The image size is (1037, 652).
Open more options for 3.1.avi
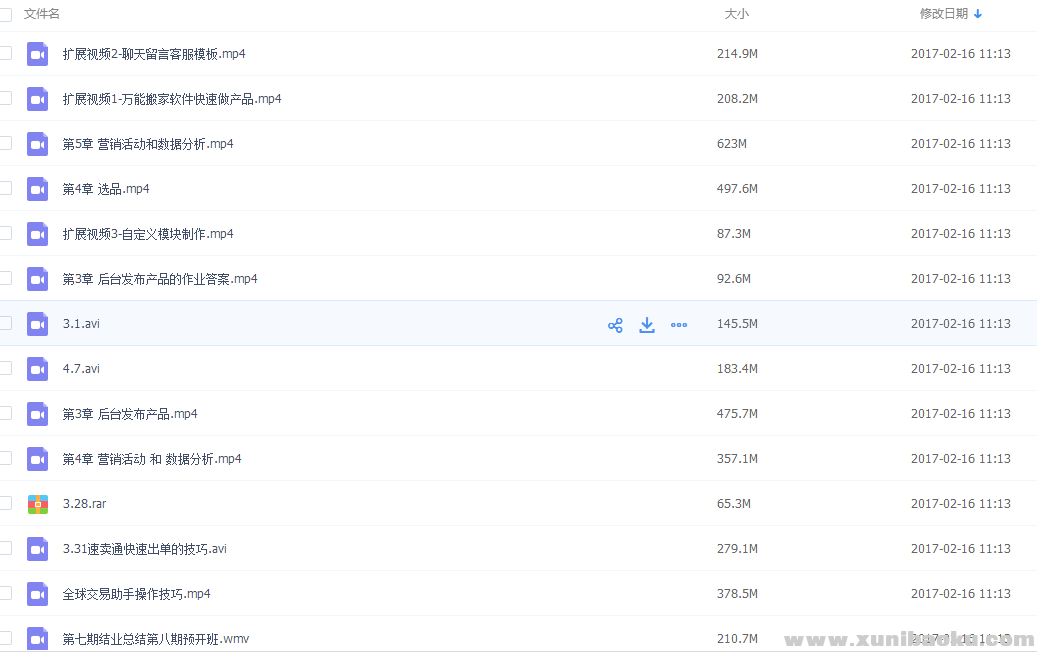click(x=679, y=325)
